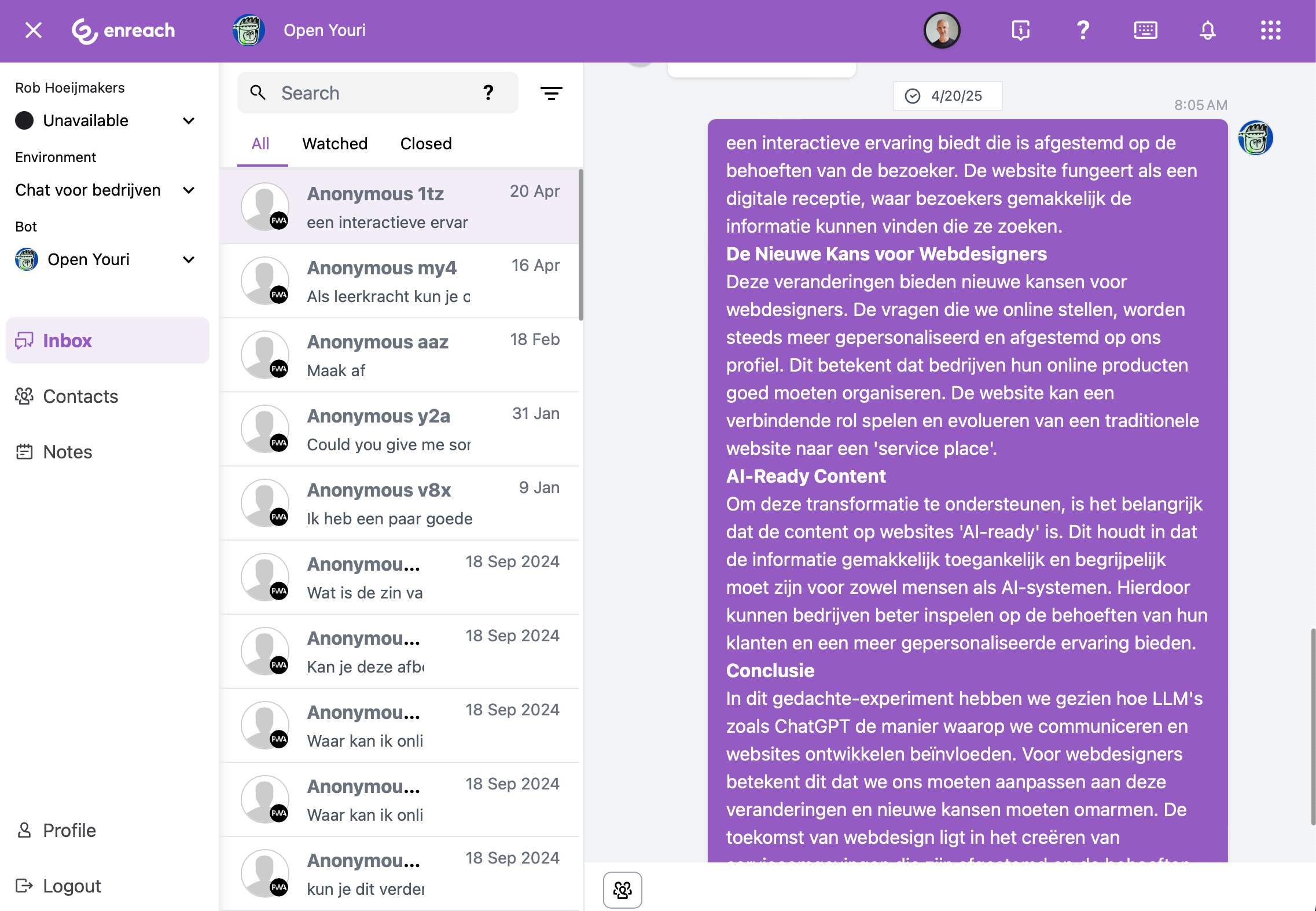Click the search help question mark
Screen dimensions: 1316x911
pyautogui.click(x=488, y=93)
